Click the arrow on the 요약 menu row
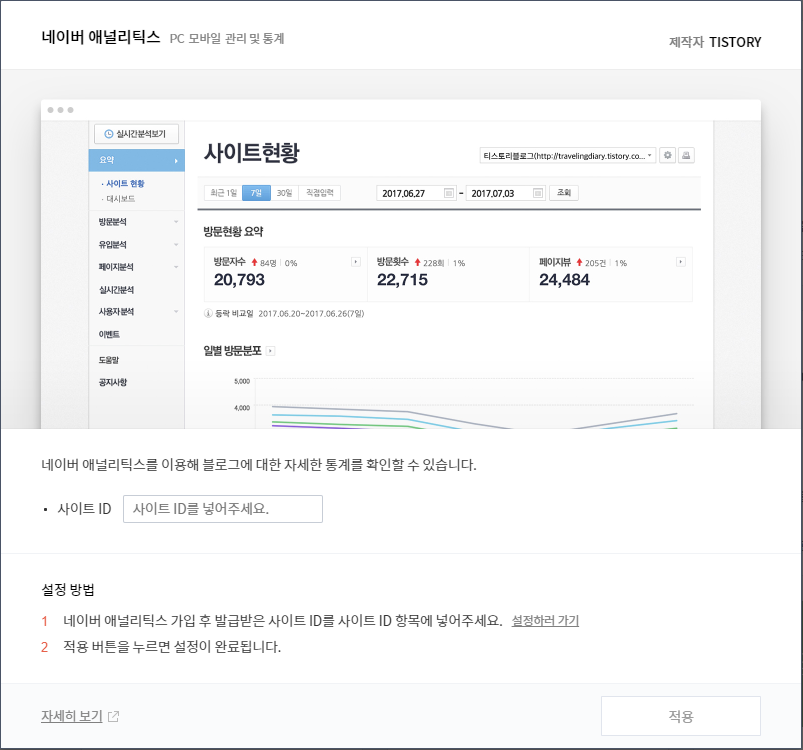The image size is (803, 750). point(176,161)
